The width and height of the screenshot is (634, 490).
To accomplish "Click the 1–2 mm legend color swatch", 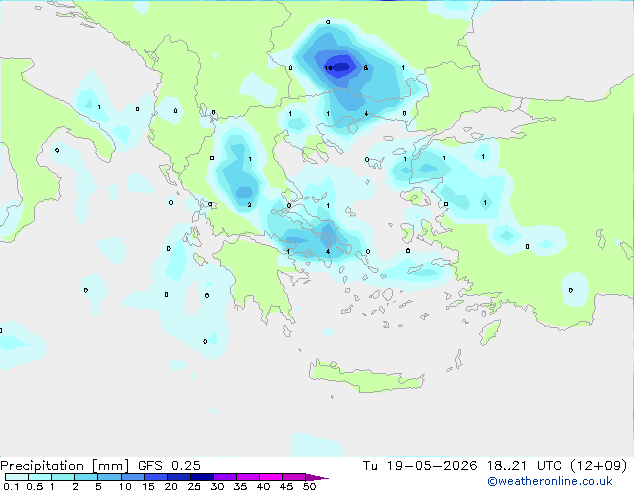I will click(x=63, y=477).
